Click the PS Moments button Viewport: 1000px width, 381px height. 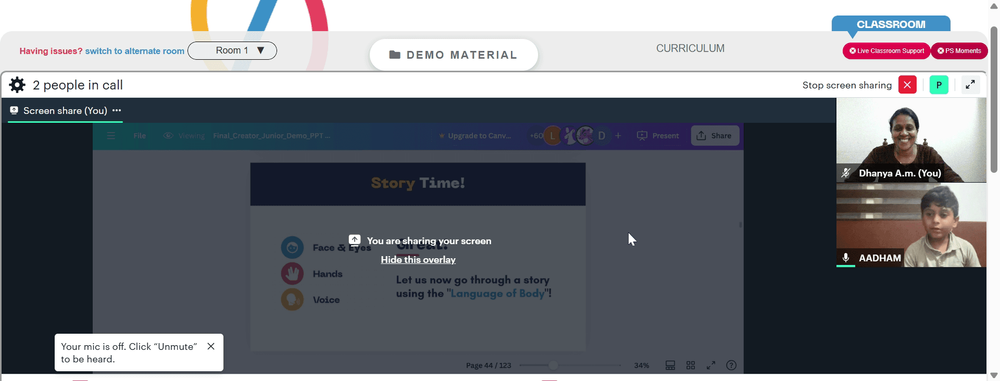959,51
